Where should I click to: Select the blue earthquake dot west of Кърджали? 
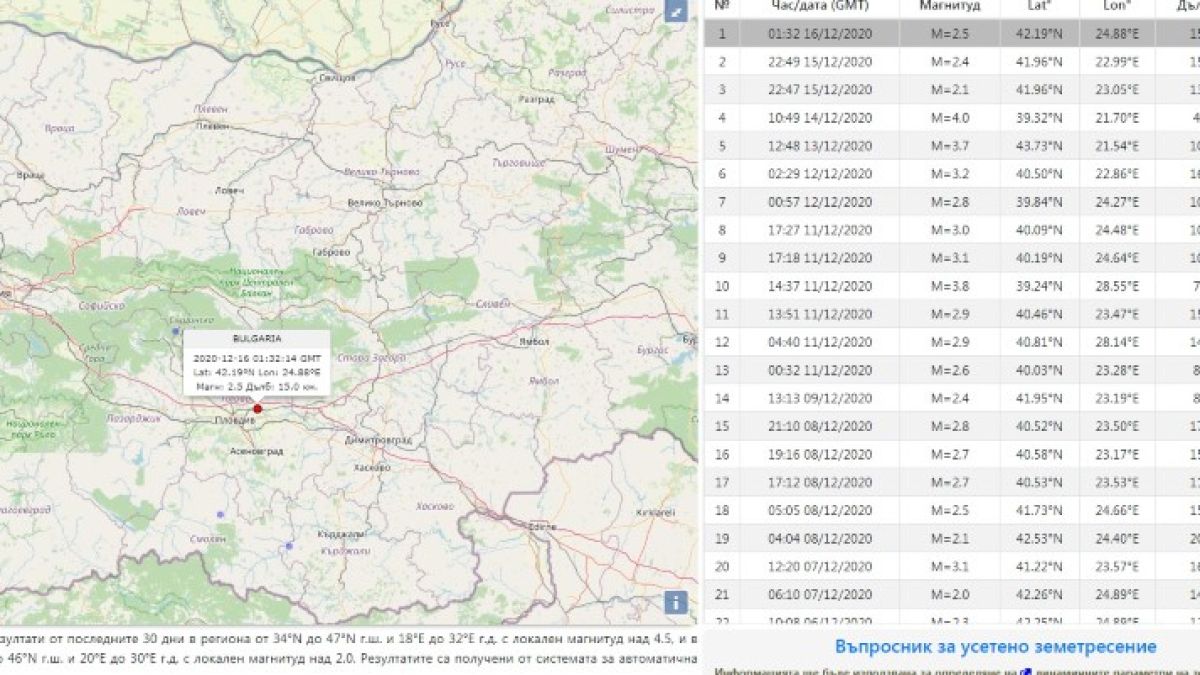289,546
